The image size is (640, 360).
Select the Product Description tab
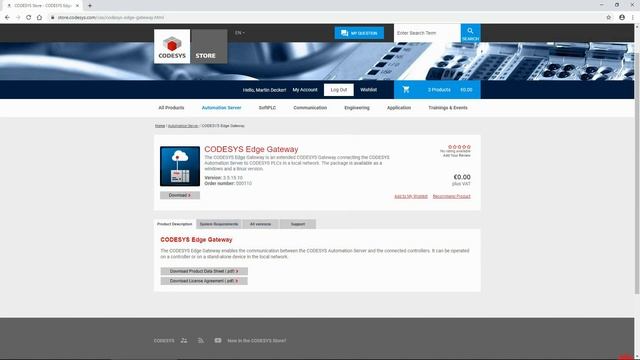(175, 224)
